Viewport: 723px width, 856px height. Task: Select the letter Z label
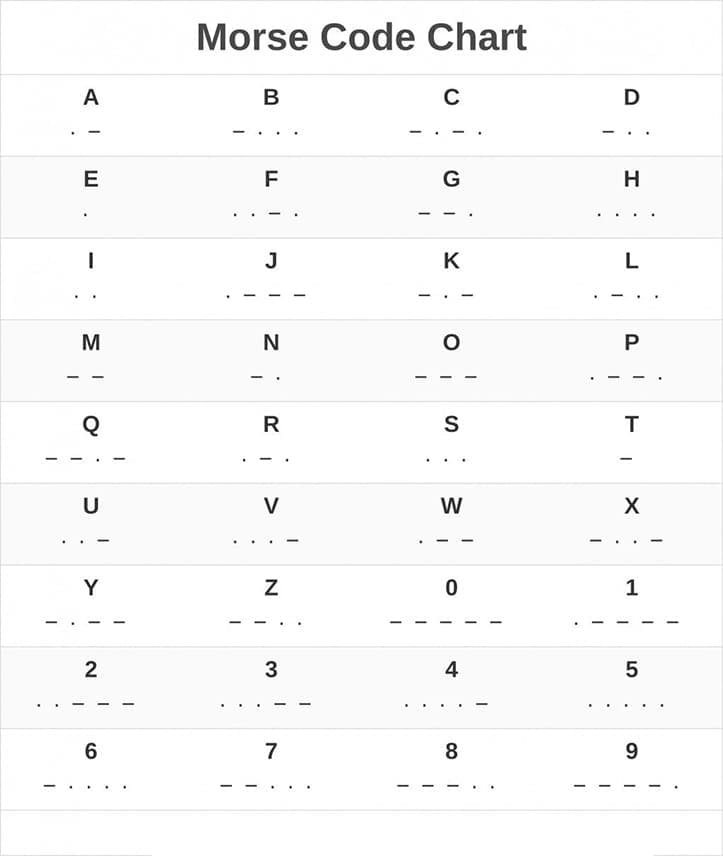pyautogui.click(x=271, y=588)
